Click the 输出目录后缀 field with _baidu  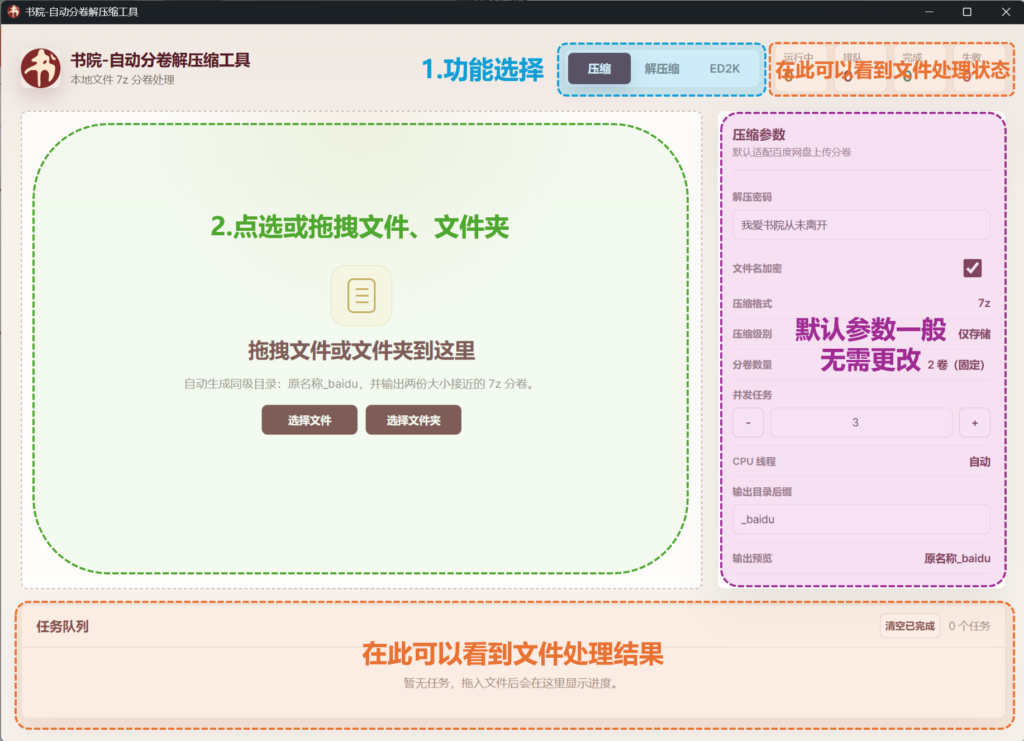[x=861, y=519]
